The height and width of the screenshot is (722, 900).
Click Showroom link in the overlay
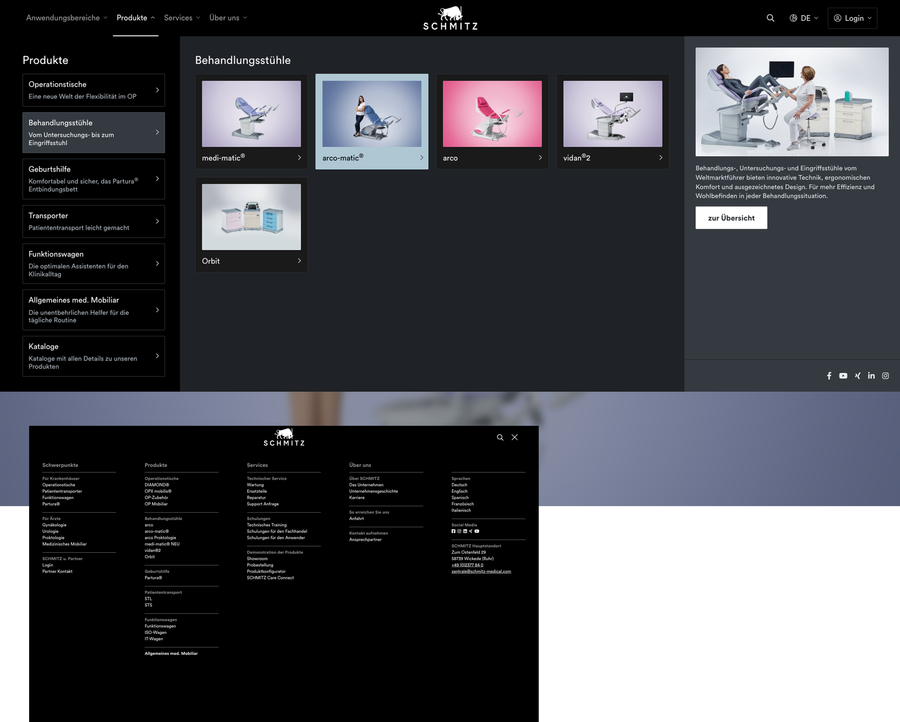point(257,559)
